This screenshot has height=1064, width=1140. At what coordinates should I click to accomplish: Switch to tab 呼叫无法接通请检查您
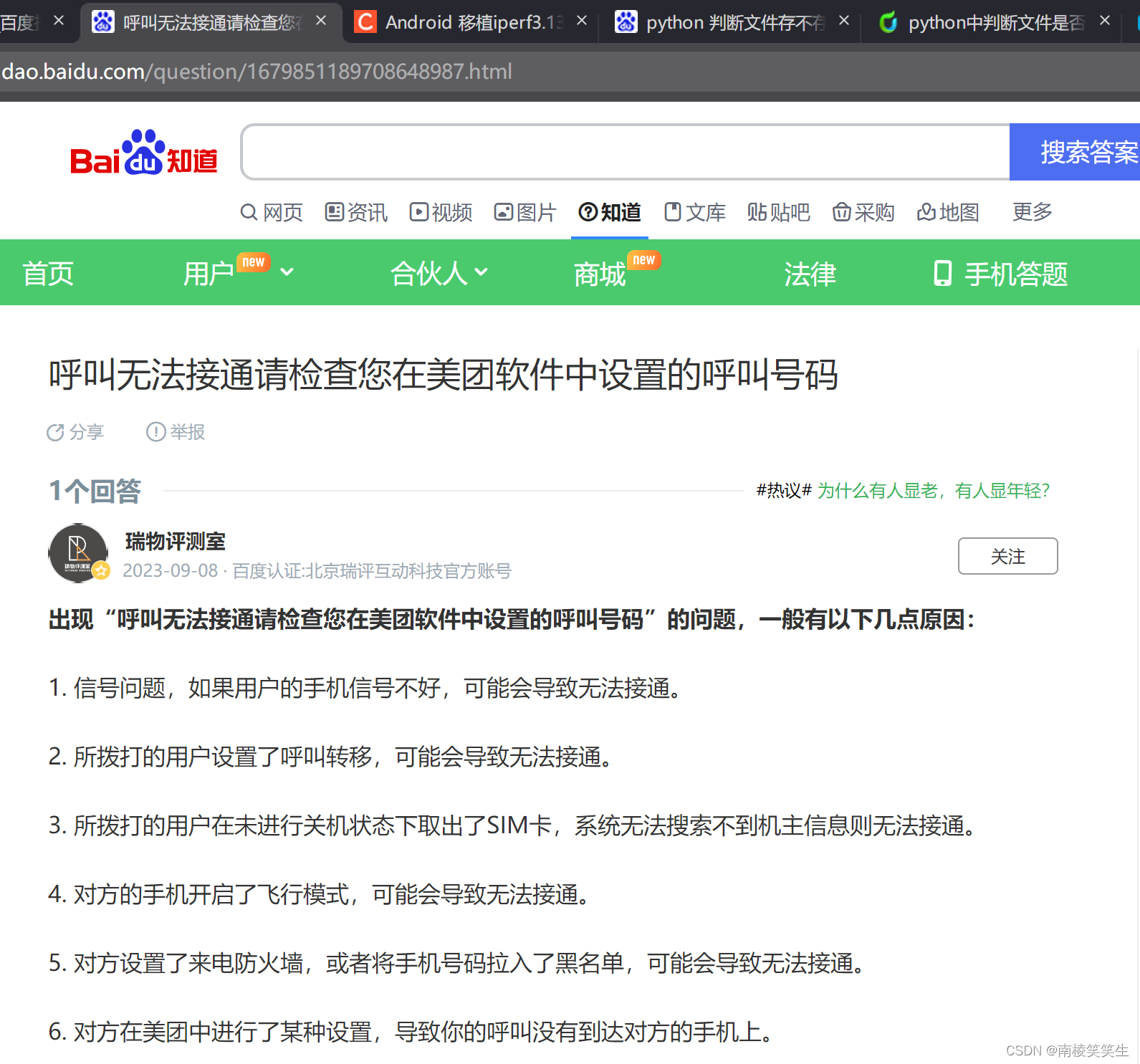212,22
